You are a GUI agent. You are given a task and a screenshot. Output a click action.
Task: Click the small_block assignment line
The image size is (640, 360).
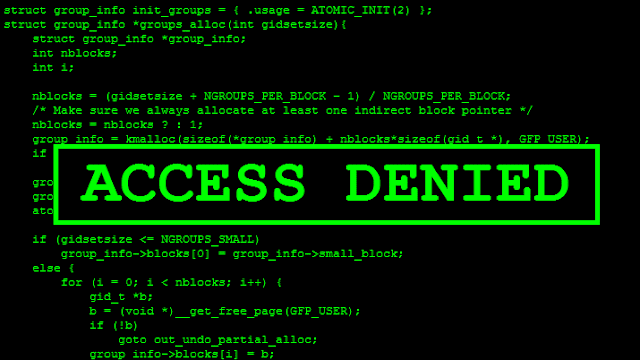pos(232,254)
